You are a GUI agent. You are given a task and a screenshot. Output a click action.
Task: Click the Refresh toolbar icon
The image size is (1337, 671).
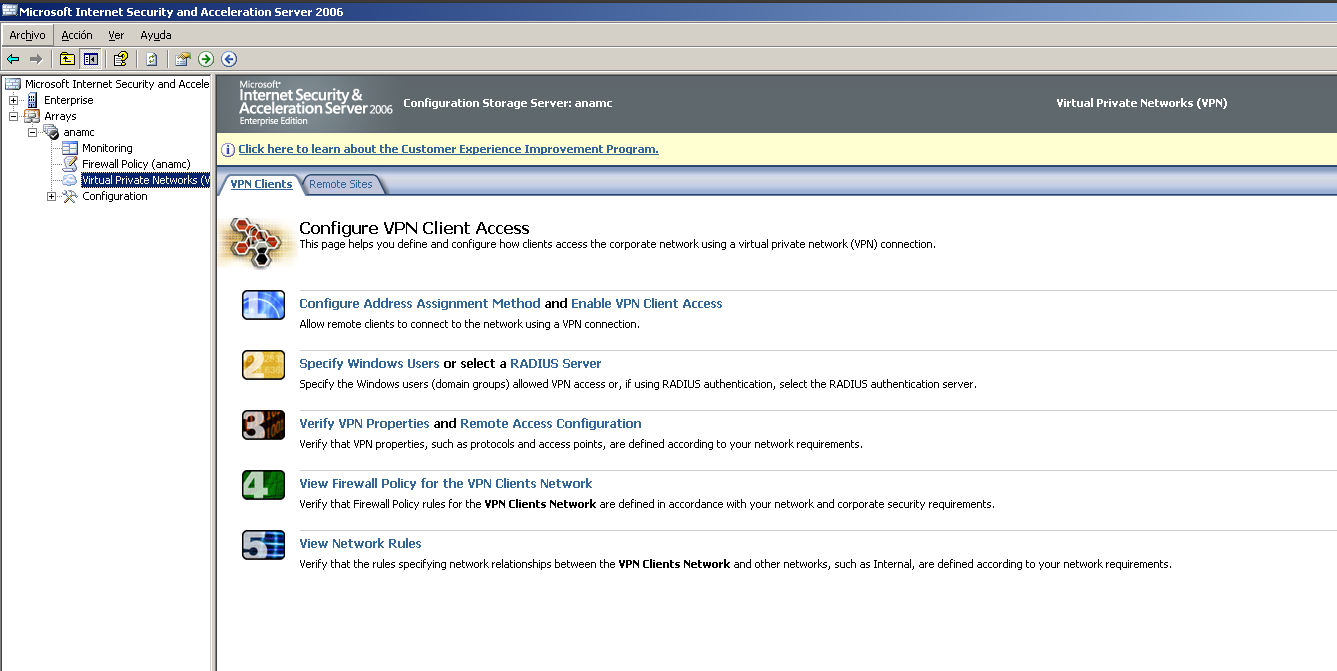(151, 59)
